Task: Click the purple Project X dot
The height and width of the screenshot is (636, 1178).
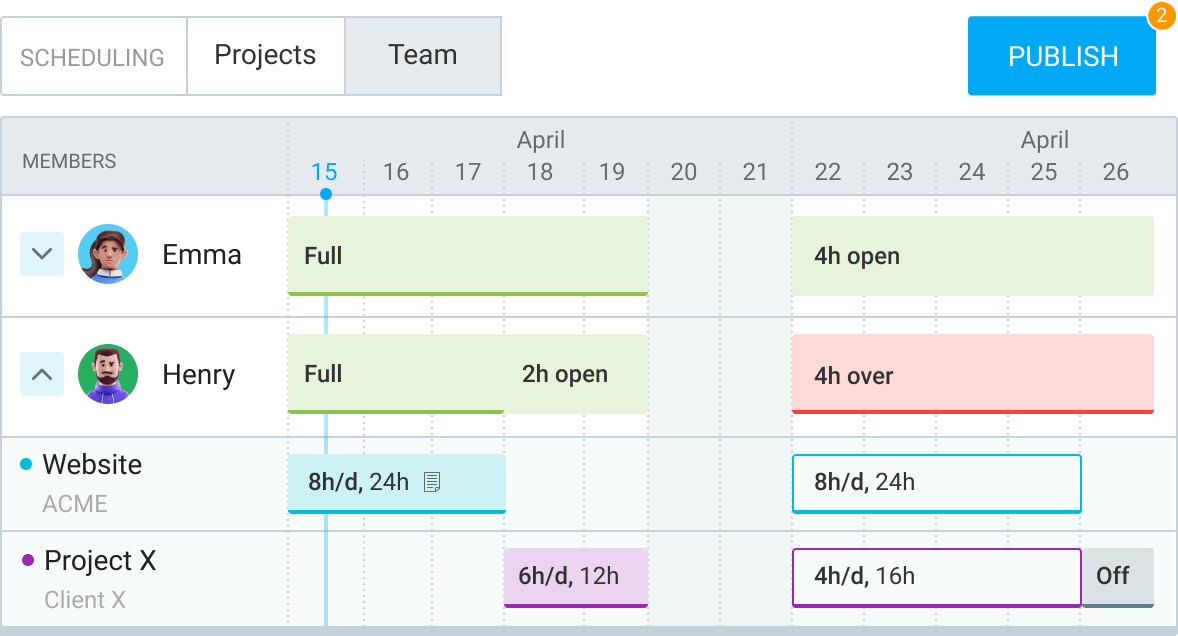Action: 28,560
